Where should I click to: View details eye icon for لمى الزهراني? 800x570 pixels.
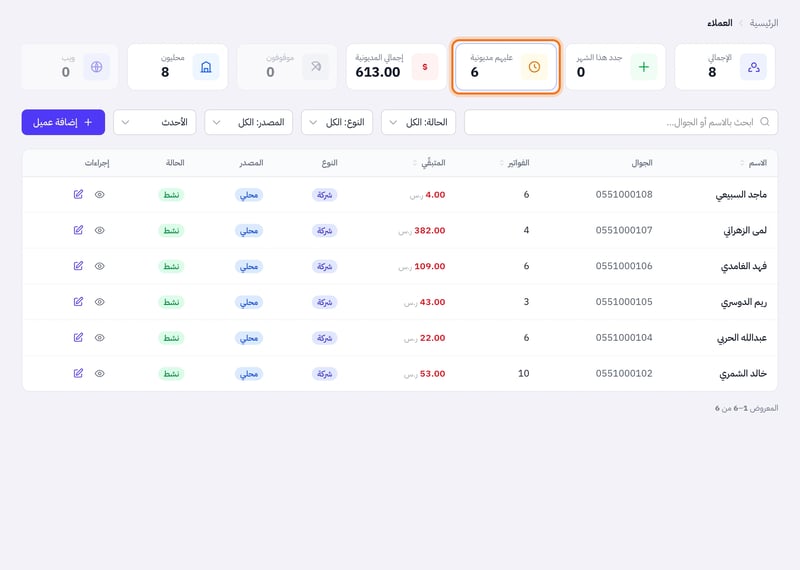point(99,230)
